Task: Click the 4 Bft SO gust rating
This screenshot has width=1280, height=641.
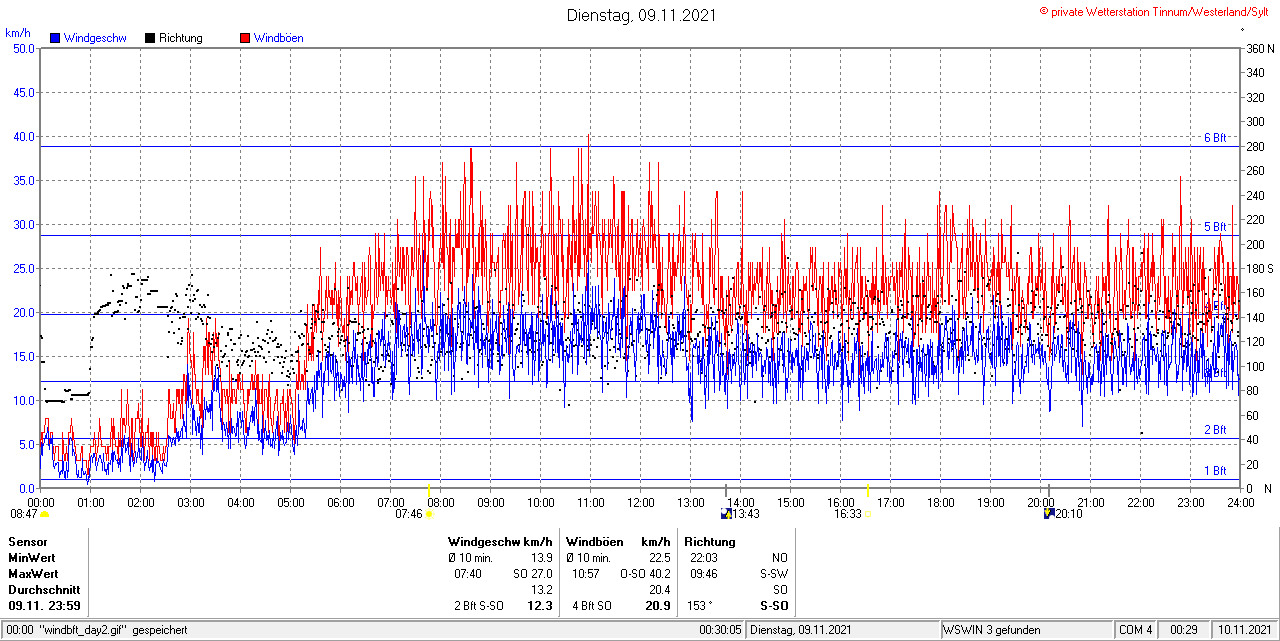Action: 591,606
